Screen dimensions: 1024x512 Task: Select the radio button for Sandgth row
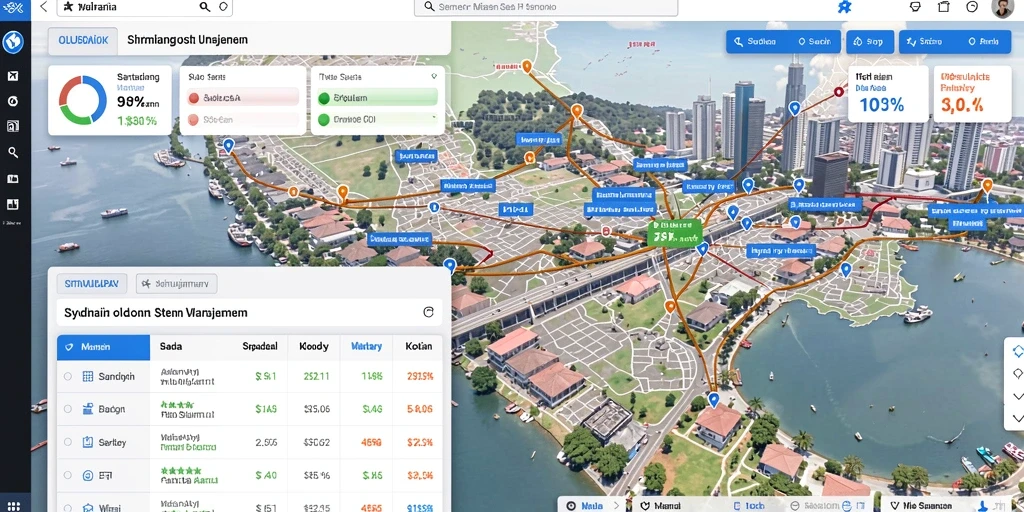click(68, 376)
